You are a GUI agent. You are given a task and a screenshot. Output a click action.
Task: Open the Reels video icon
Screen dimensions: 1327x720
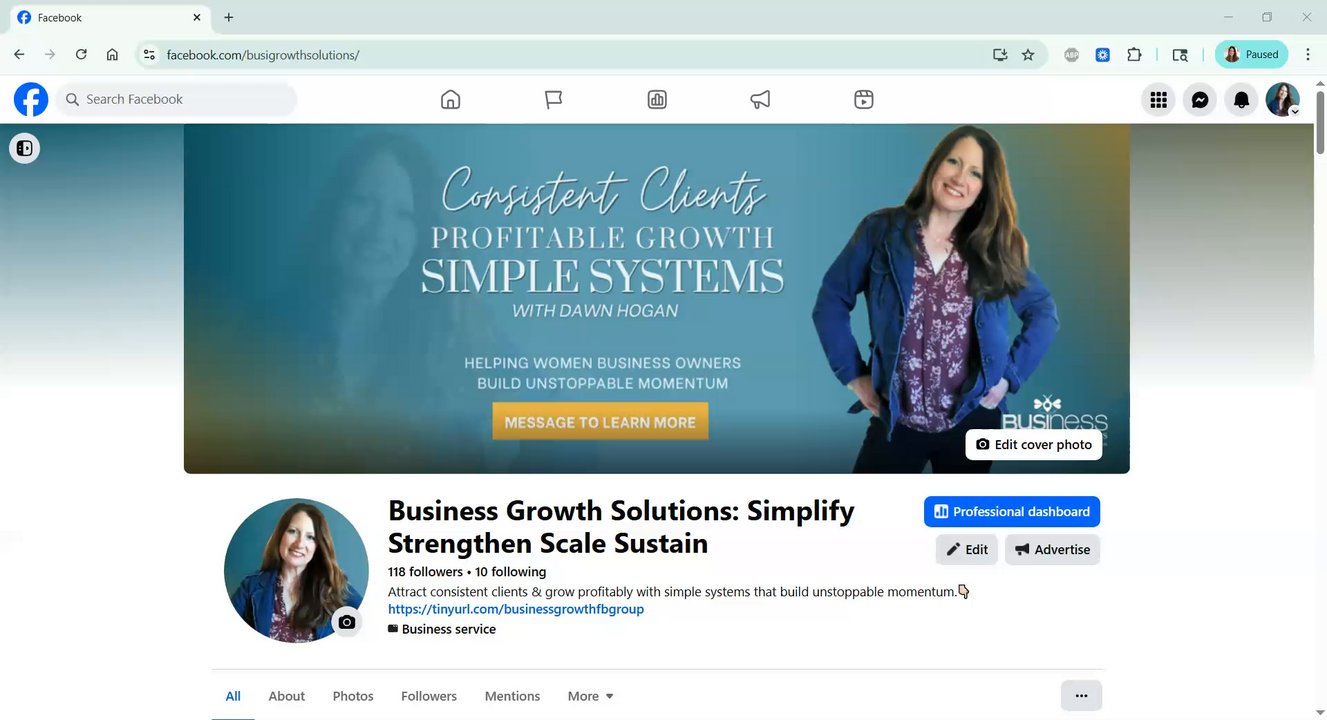[x=864, y=99]
